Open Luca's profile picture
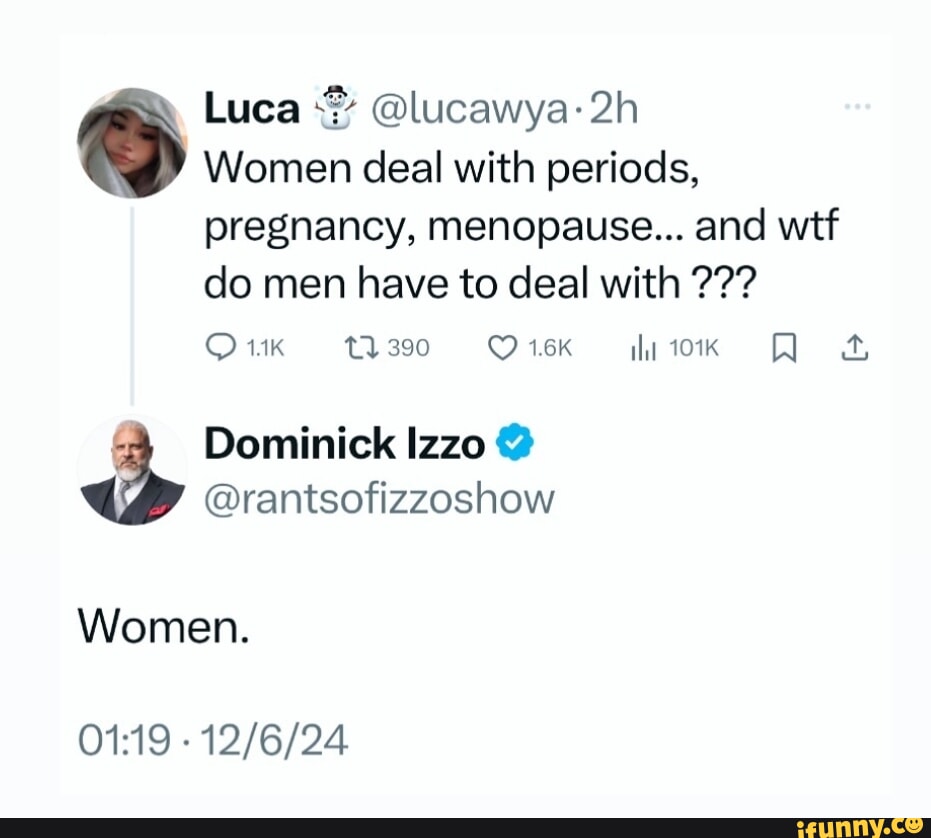This screenshot has height=838, width=931. coord(132,143)
